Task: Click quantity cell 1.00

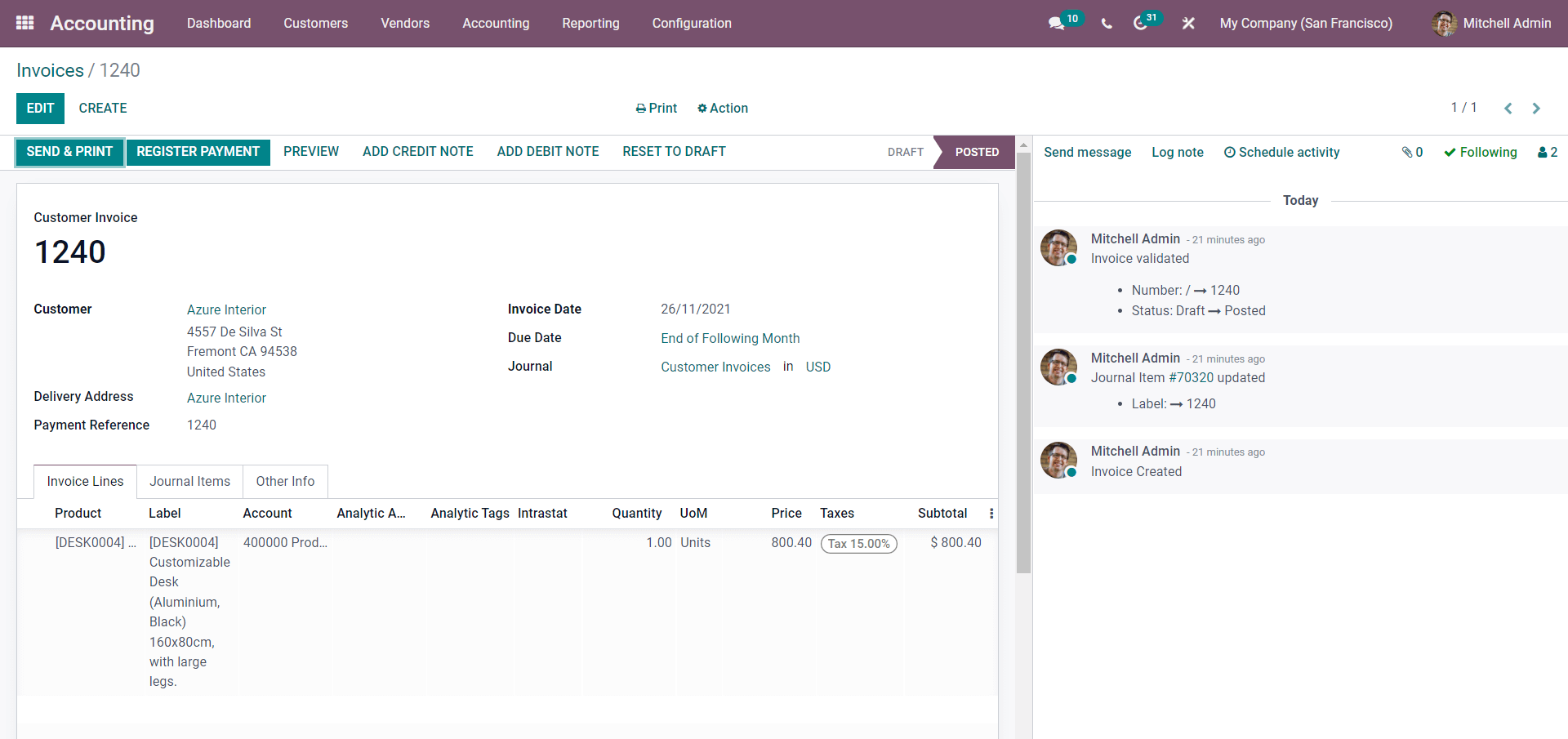Action: [658, 543]
